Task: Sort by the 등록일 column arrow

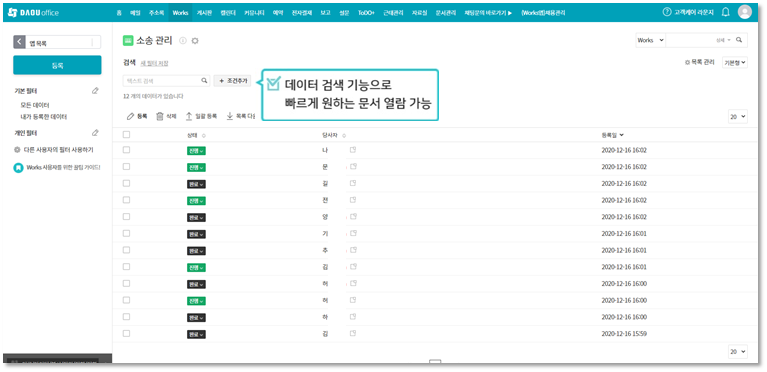Action: 621,135
